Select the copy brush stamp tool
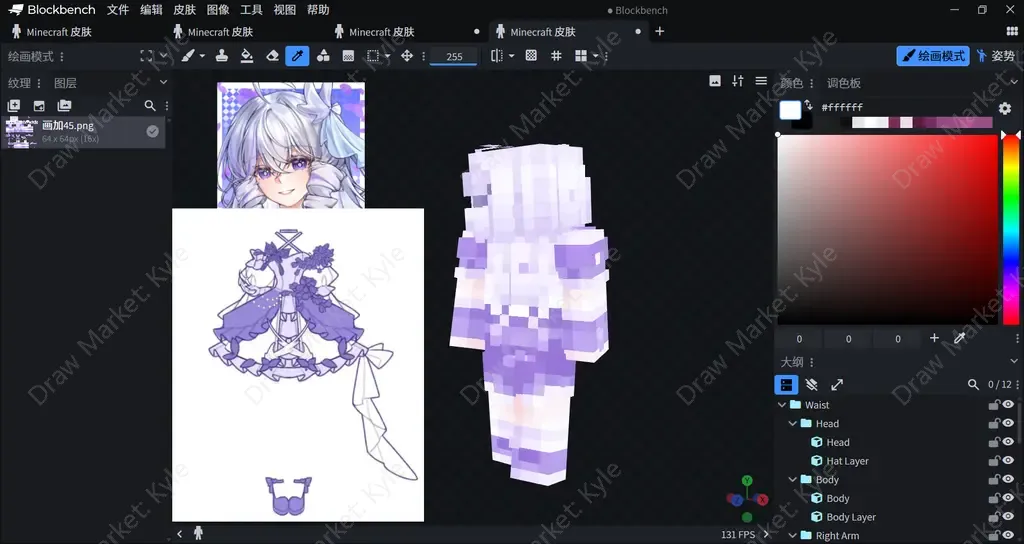 tap(221, 56)
